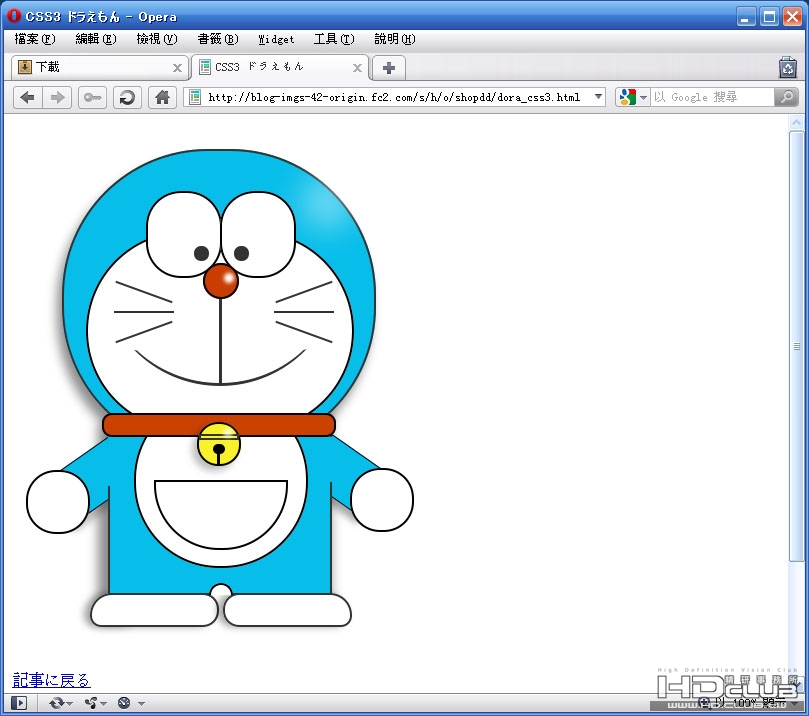Expand the address bar history dropdown
This screenshot has width=809, height=716.
pos(598,97)
